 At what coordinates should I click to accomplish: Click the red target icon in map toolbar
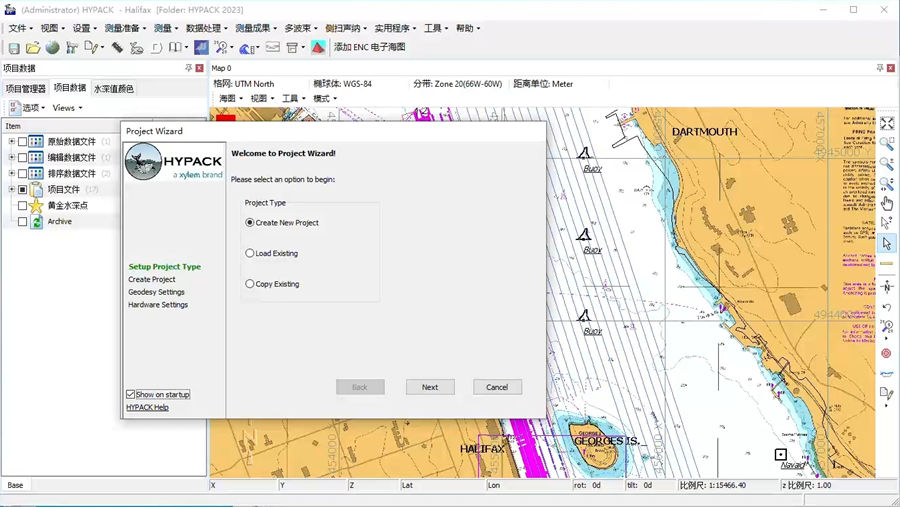click(x=887, y=353)
